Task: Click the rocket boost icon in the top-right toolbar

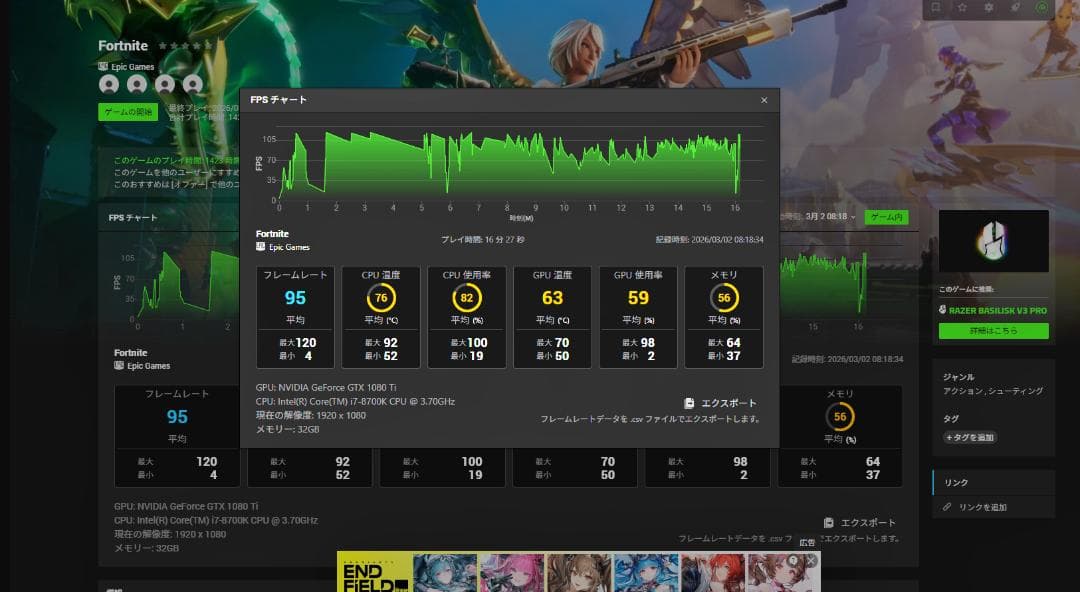Action: [1015, 8]
